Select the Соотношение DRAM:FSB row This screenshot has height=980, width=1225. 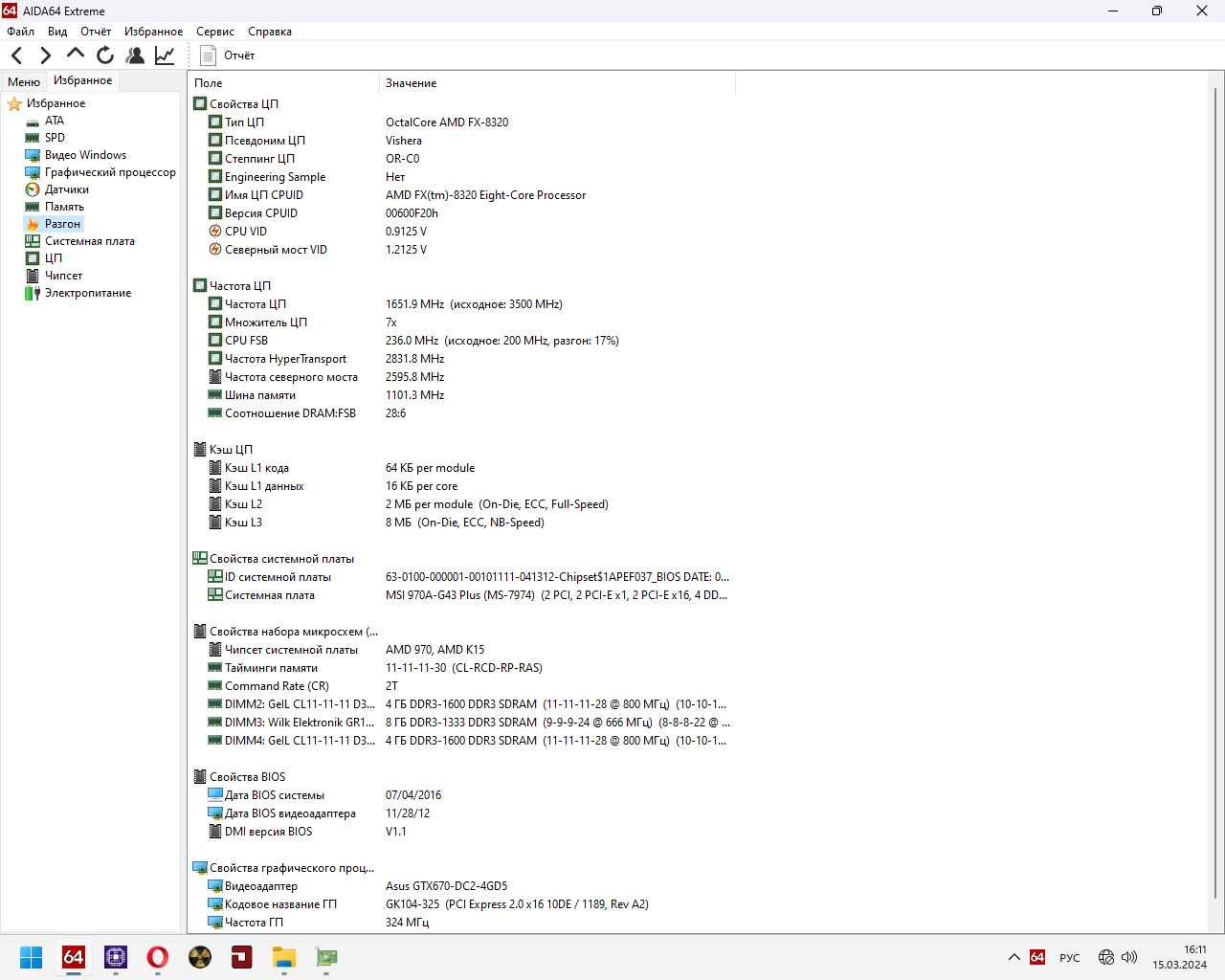461,413
